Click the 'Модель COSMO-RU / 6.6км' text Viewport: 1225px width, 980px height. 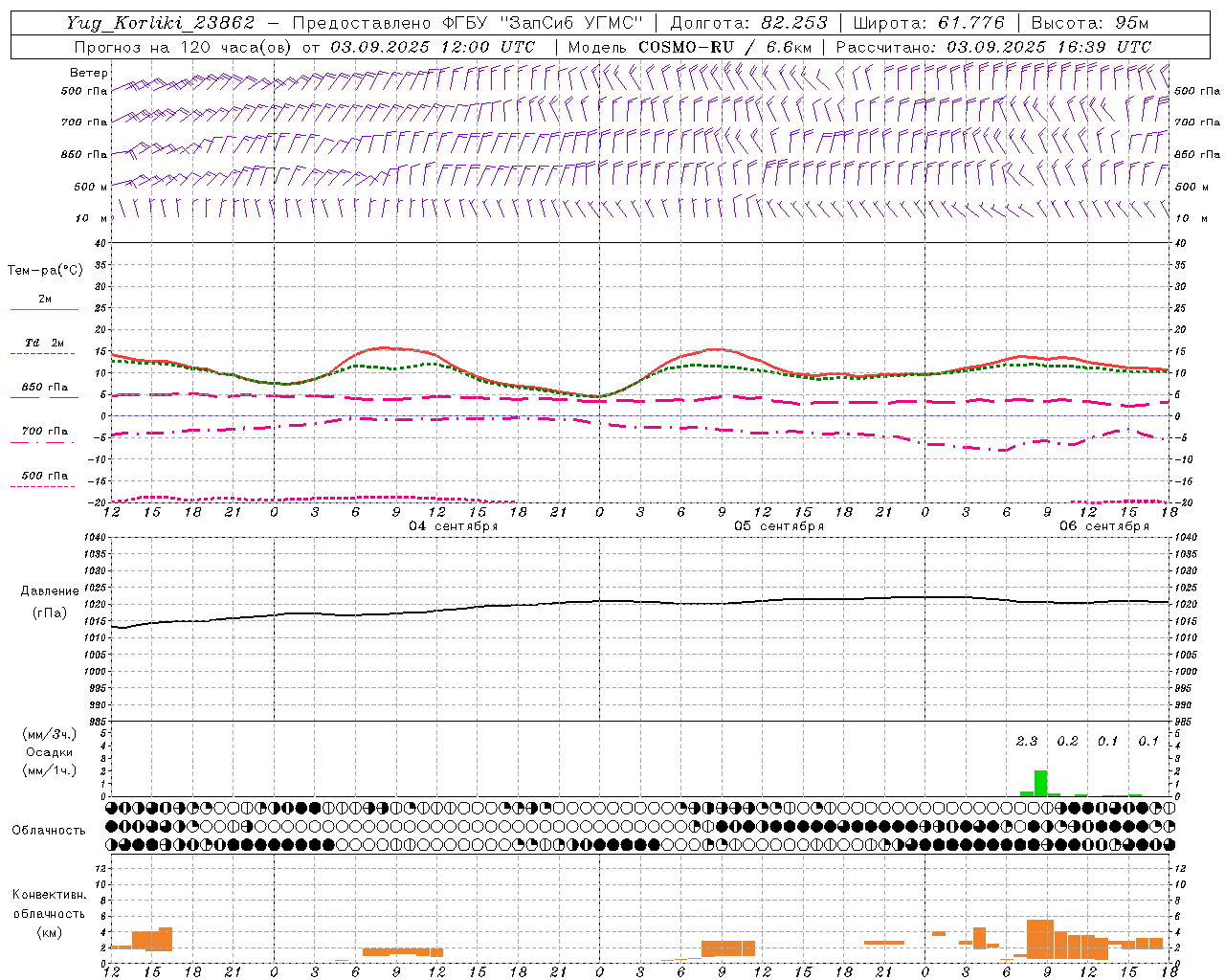coord(690,47)
